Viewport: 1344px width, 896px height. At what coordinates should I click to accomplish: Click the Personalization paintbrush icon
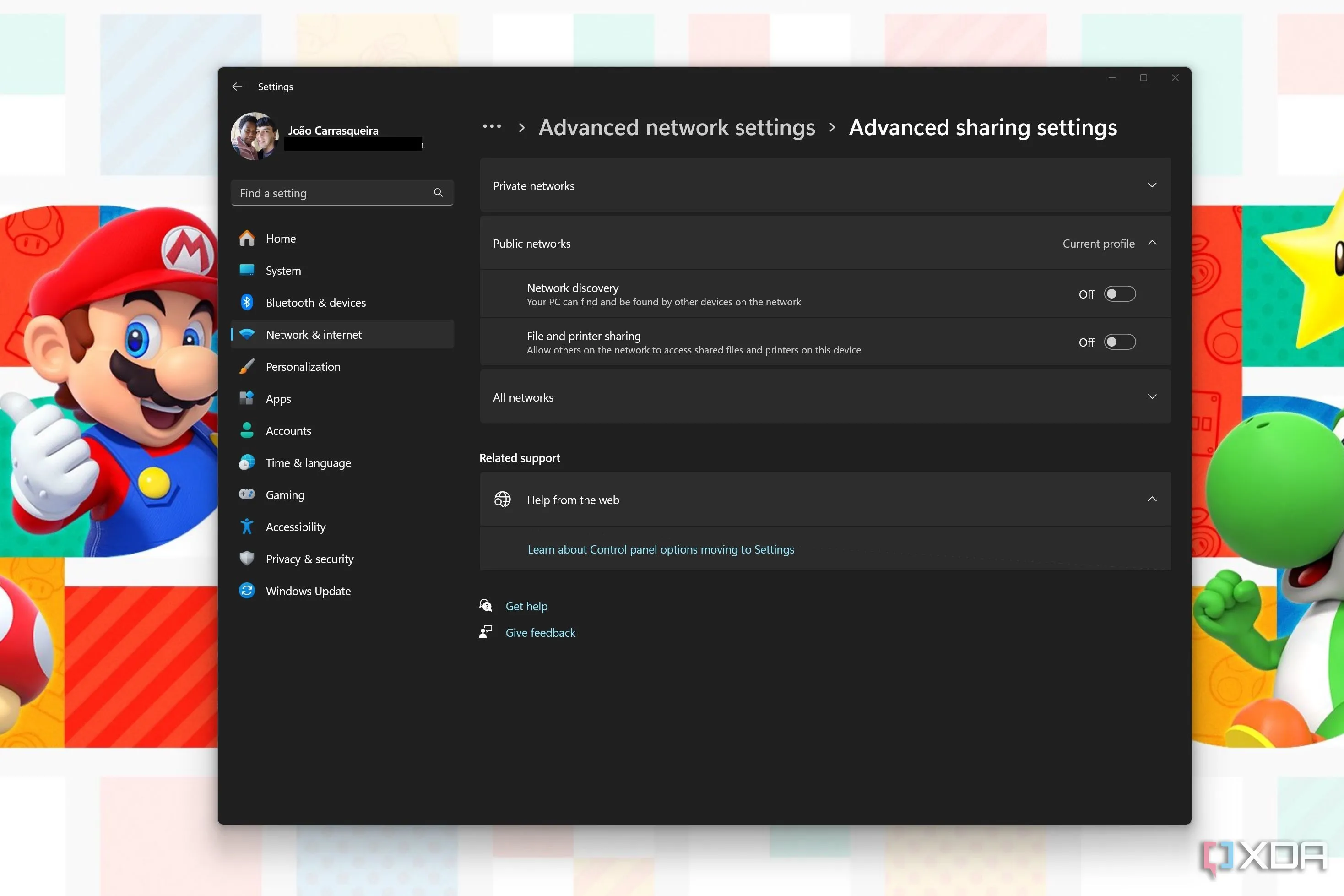click(247, 366)
